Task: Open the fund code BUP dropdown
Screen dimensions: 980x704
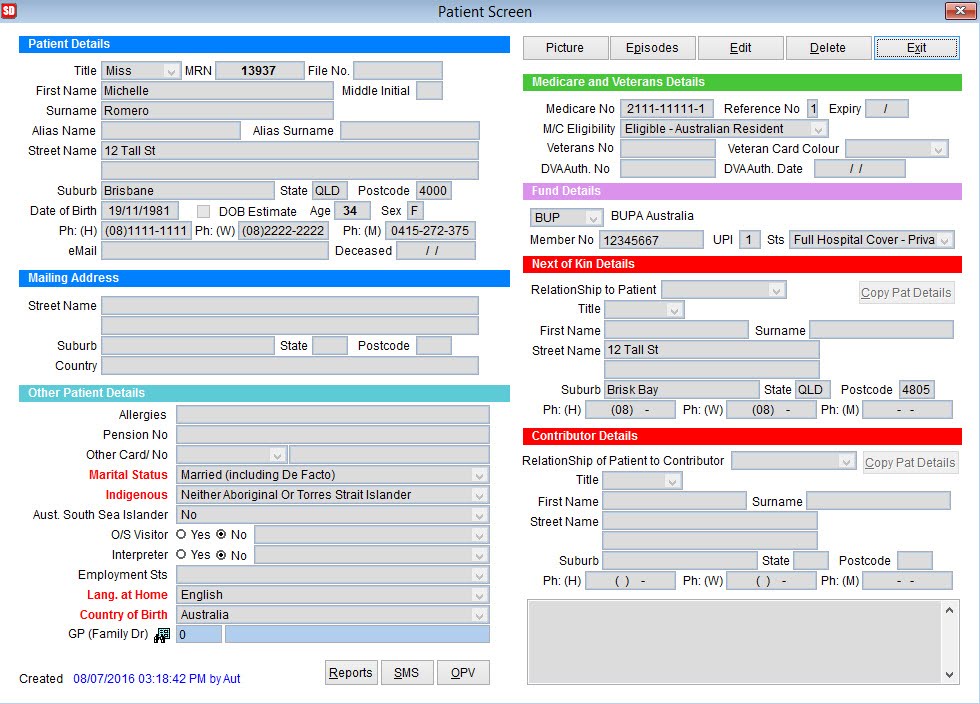Action: [x=592, y=218]
